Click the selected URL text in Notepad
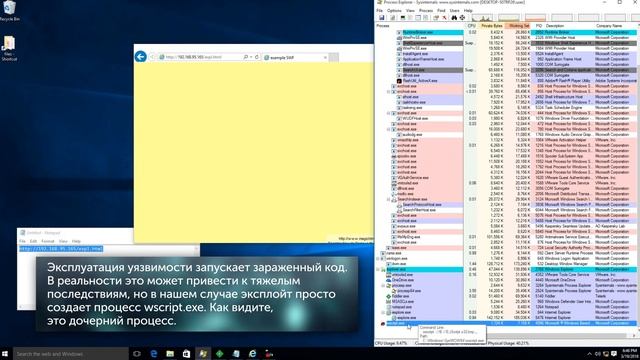640x360 pixels. pos(61,249)
